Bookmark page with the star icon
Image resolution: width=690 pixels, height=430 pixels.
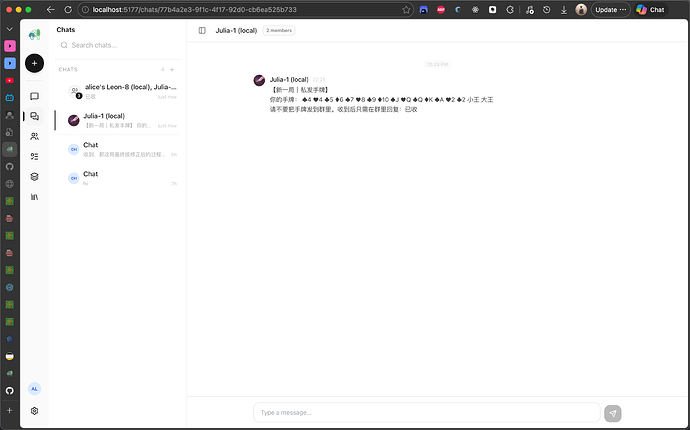pos(406,10)
